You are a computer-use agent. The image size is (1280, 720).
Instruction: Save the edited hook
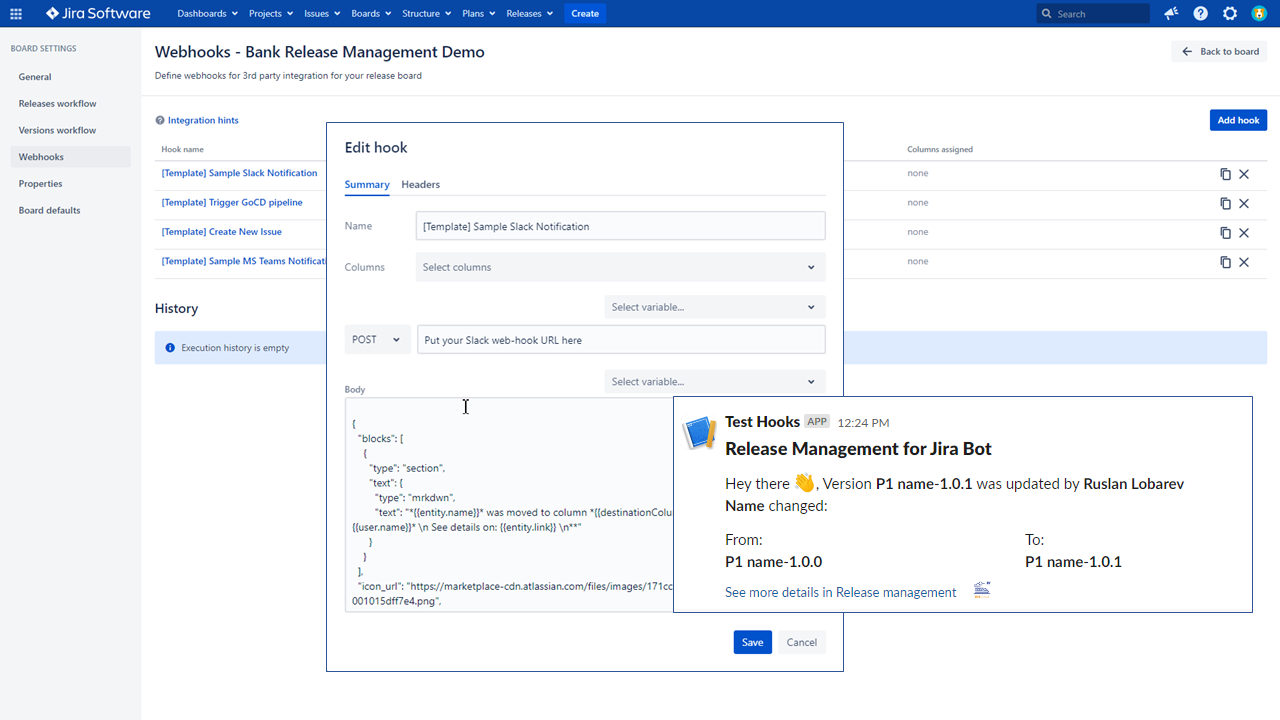(x=752, y=642)
